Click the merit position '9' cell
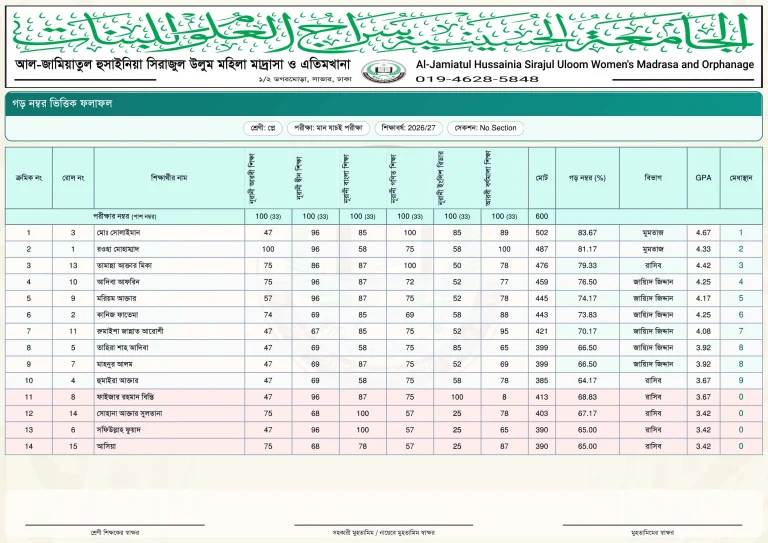The width and height of the screenshot is (768, 543). [741, 380]
